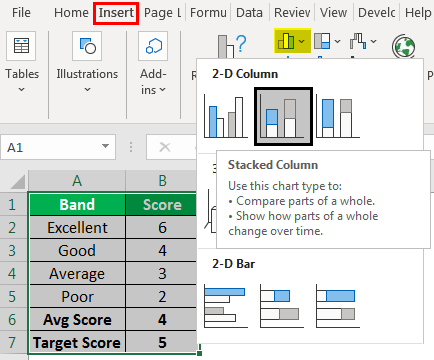Pick the 100% Stacked Column chart

pyautogui.click(x=338, y=117)
